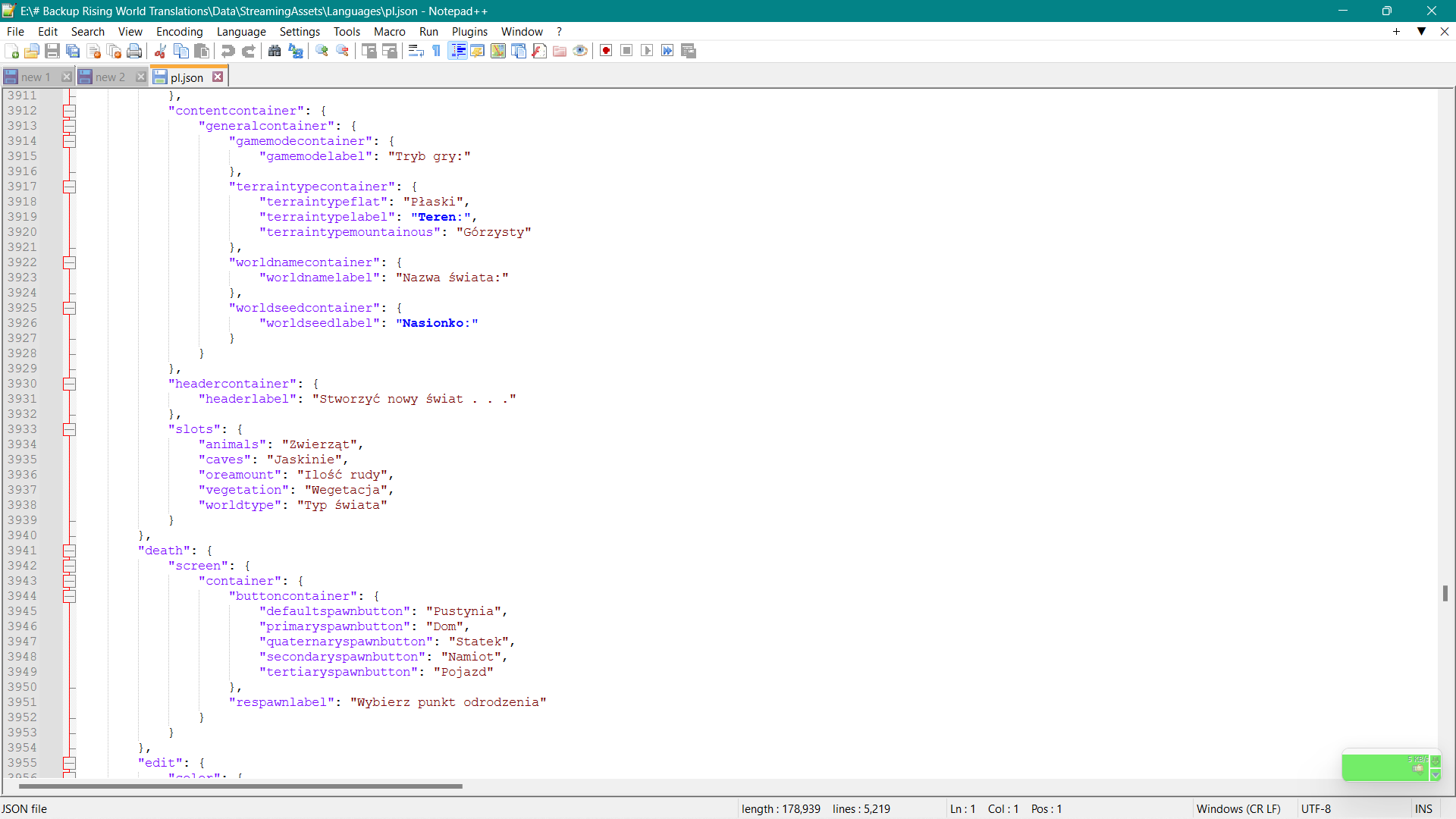Click the horizontal scrollbar thumb
Image resolution: width=1456 pixels, height=819 pixels.
[240, 786]
